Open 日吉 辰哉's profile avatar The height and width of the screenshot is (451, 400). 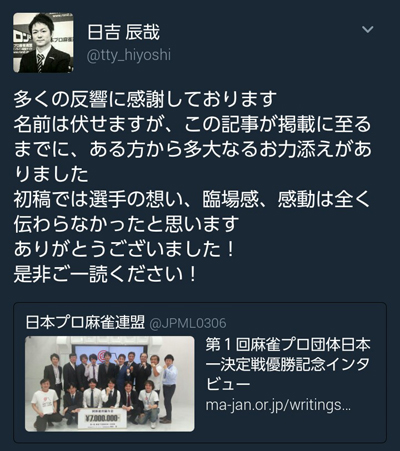43,43
